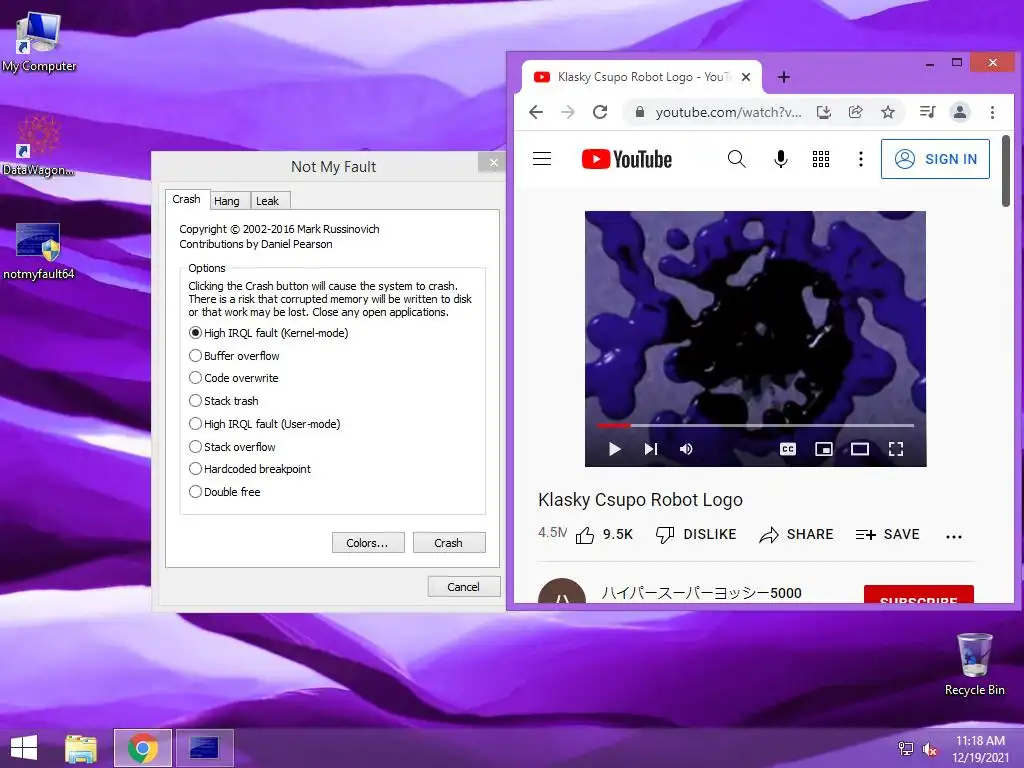
Task: Open more actions ellipsis under video
Action: pyautogui.click(x=953, y=536)
